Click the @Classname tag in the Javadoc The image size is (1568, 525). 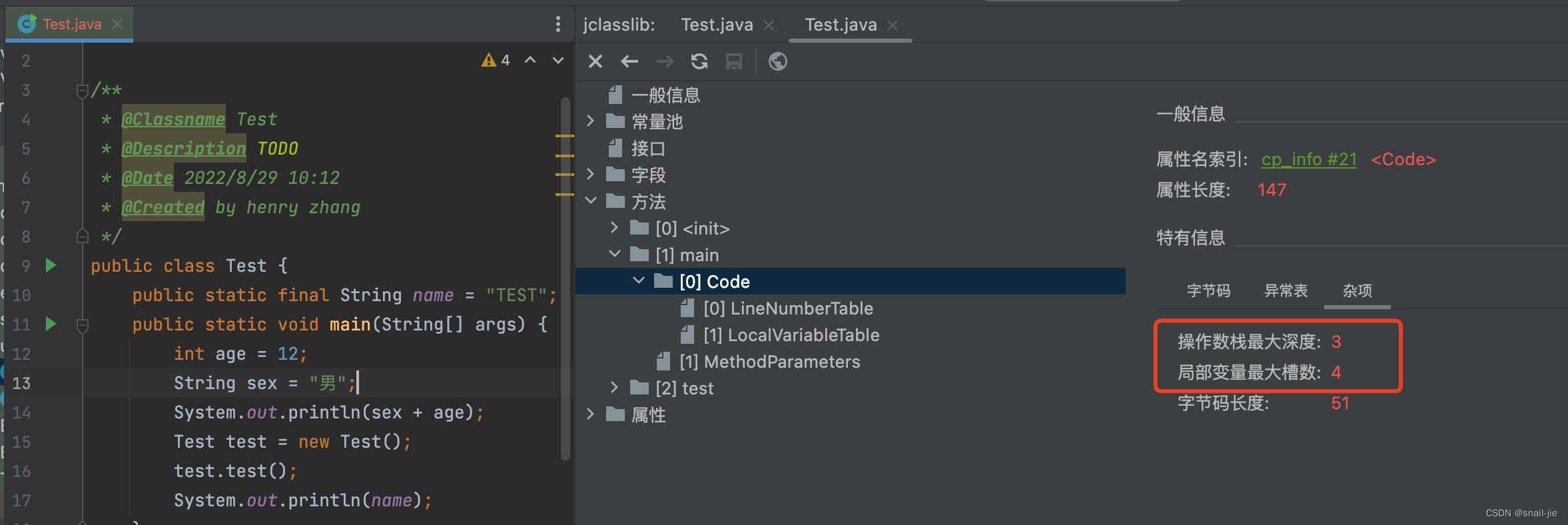coord(173,119)
